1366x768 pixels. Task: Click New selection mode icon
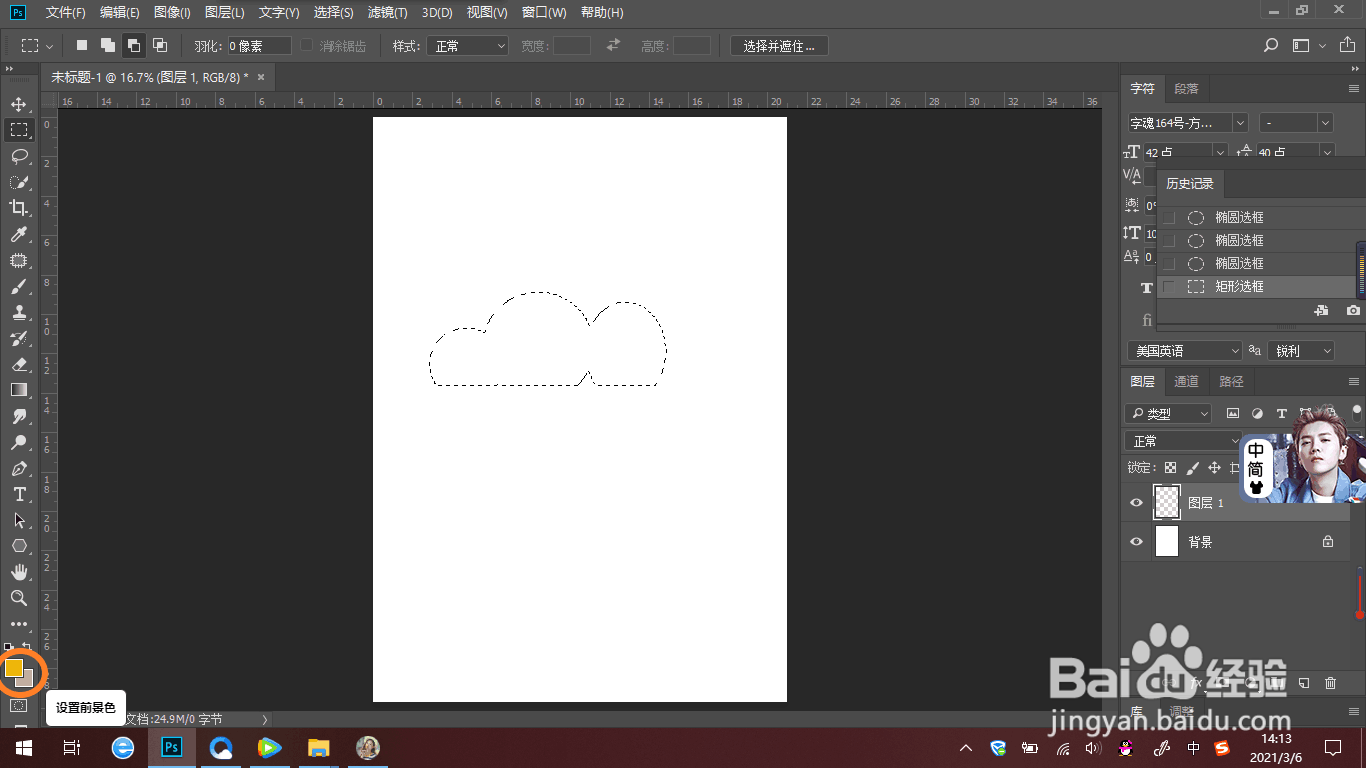pos(82,45)
